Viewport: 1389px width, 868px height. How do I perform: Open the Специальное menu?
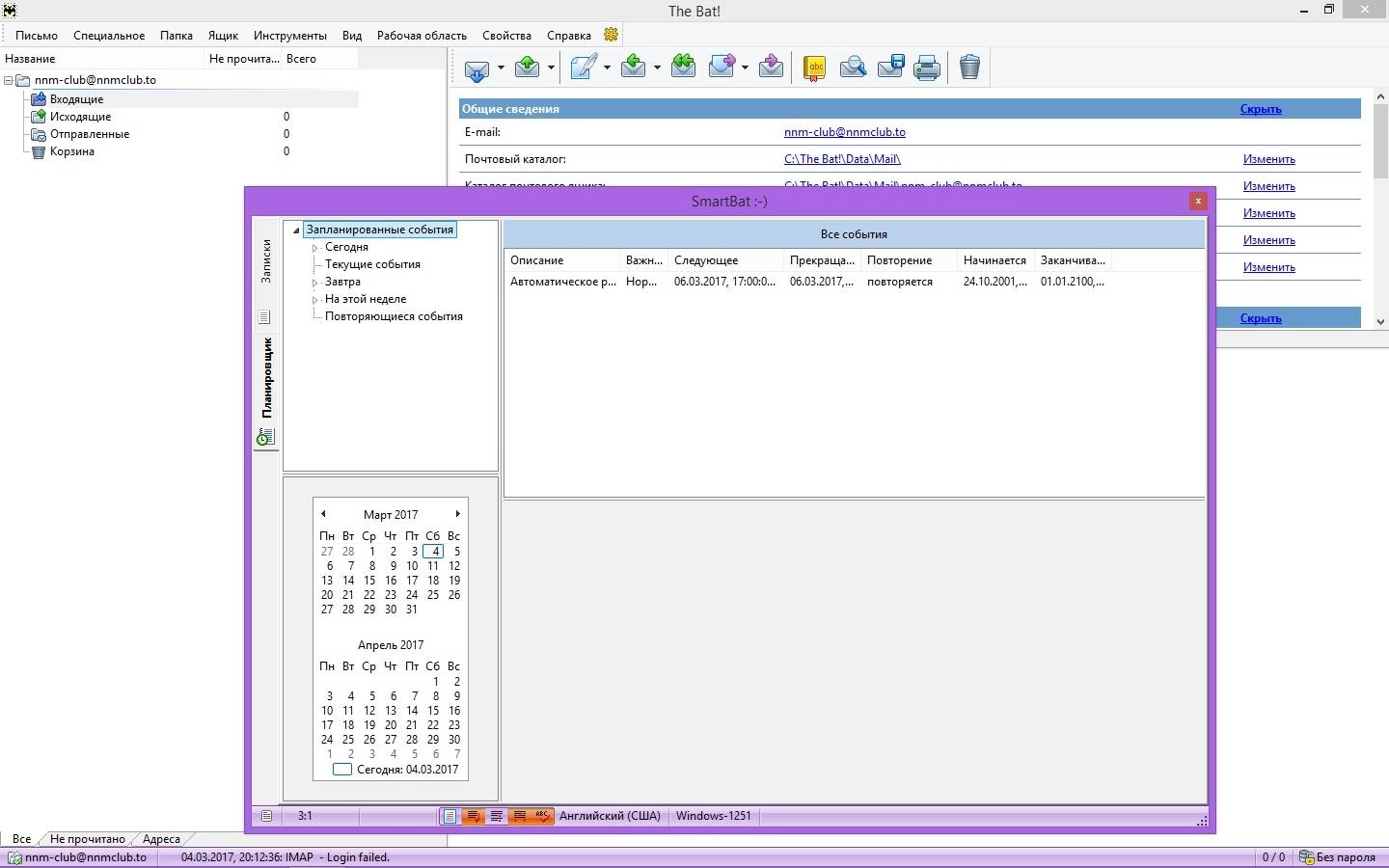point(109,36)
